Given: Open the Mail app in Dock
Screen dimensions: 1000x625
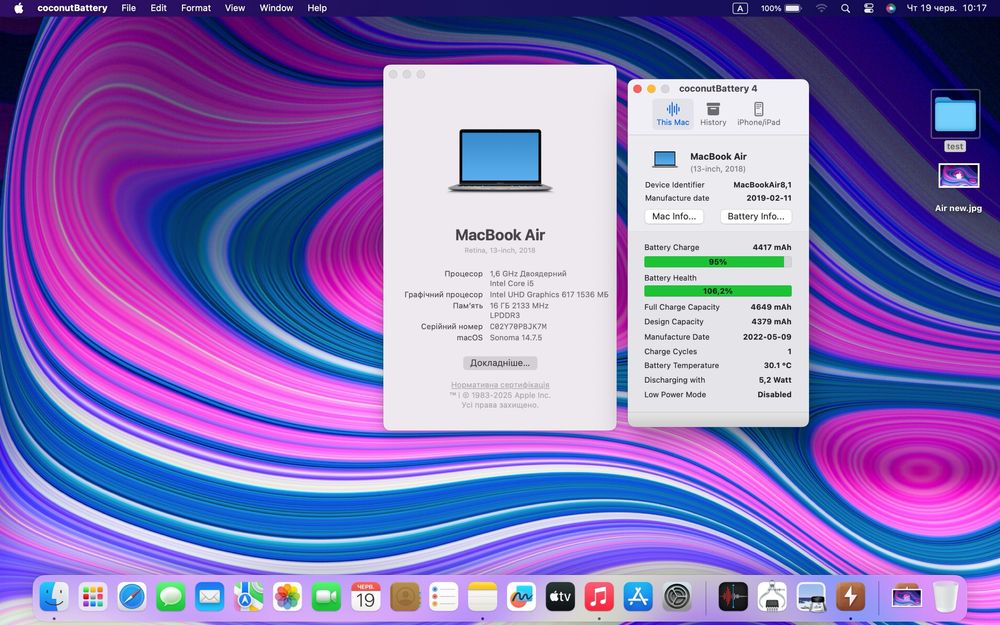Looking at the screenshot, I should pos(210,598).
